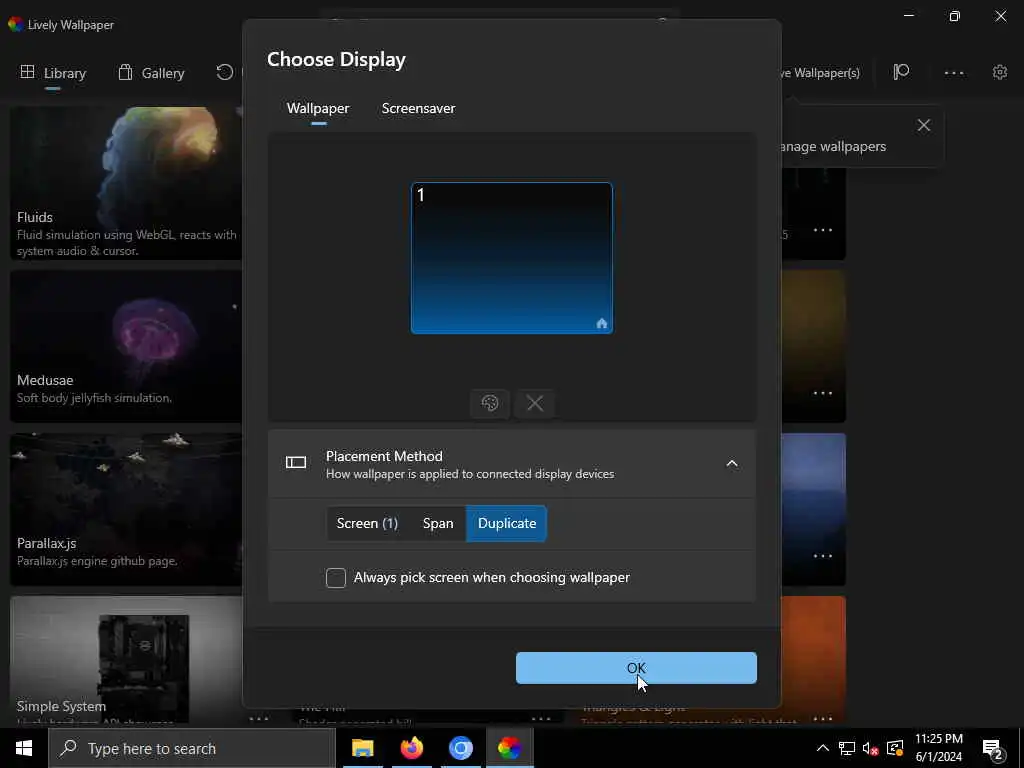Click the Placement Method display icon
This screenshot has width=1024, height=768.
click(296, 463)
